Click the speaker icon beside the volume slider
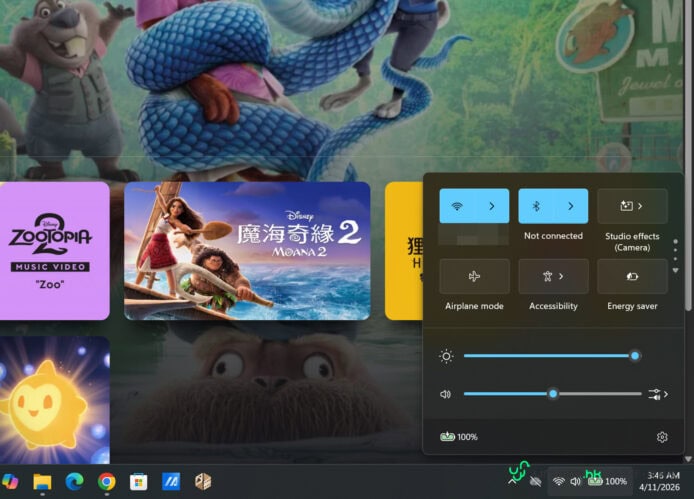 tap(445, 394)
